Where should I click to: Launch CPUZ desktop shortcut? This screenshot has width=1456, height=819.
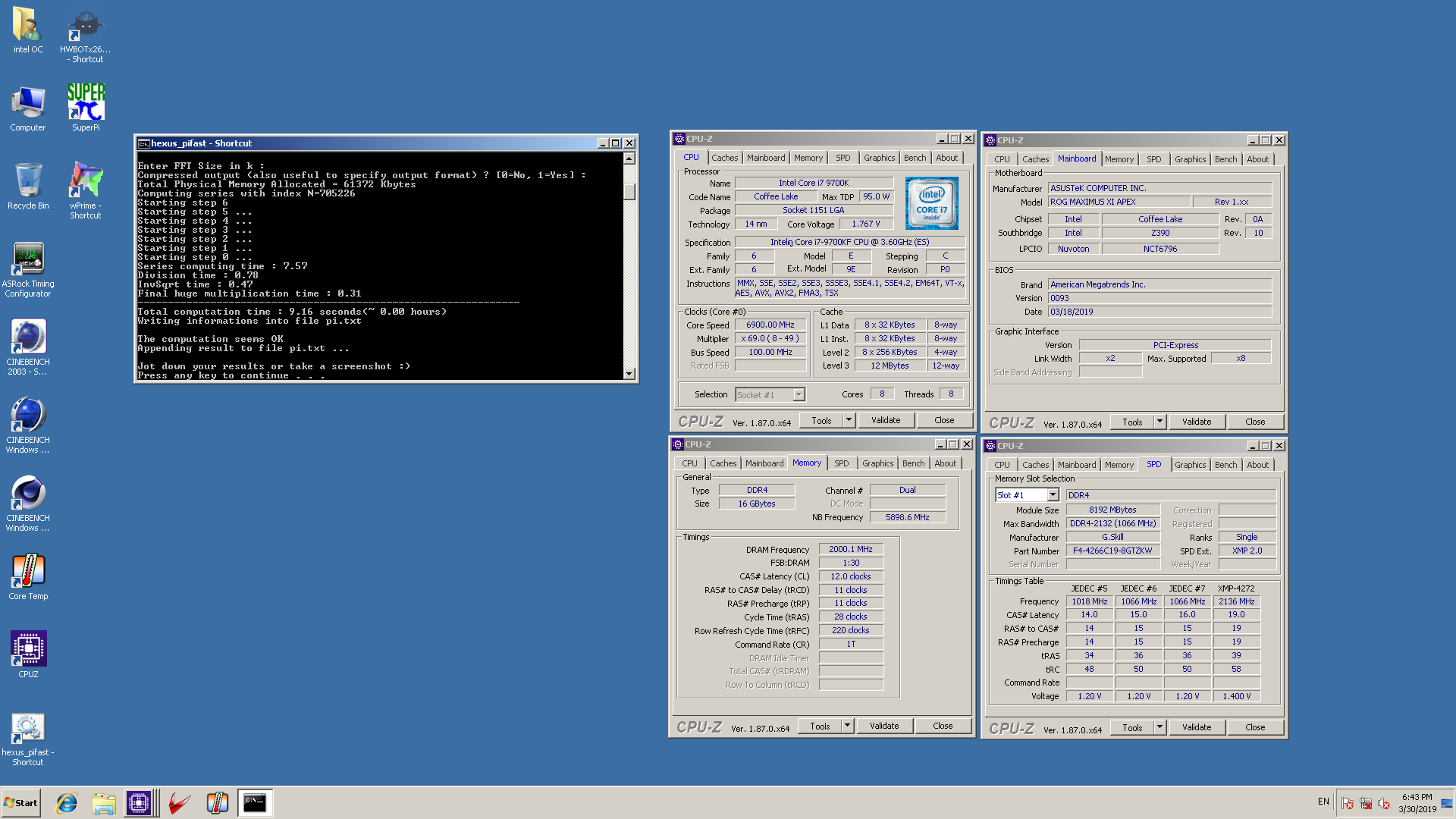pyautogui.click(x=28, y=654)
